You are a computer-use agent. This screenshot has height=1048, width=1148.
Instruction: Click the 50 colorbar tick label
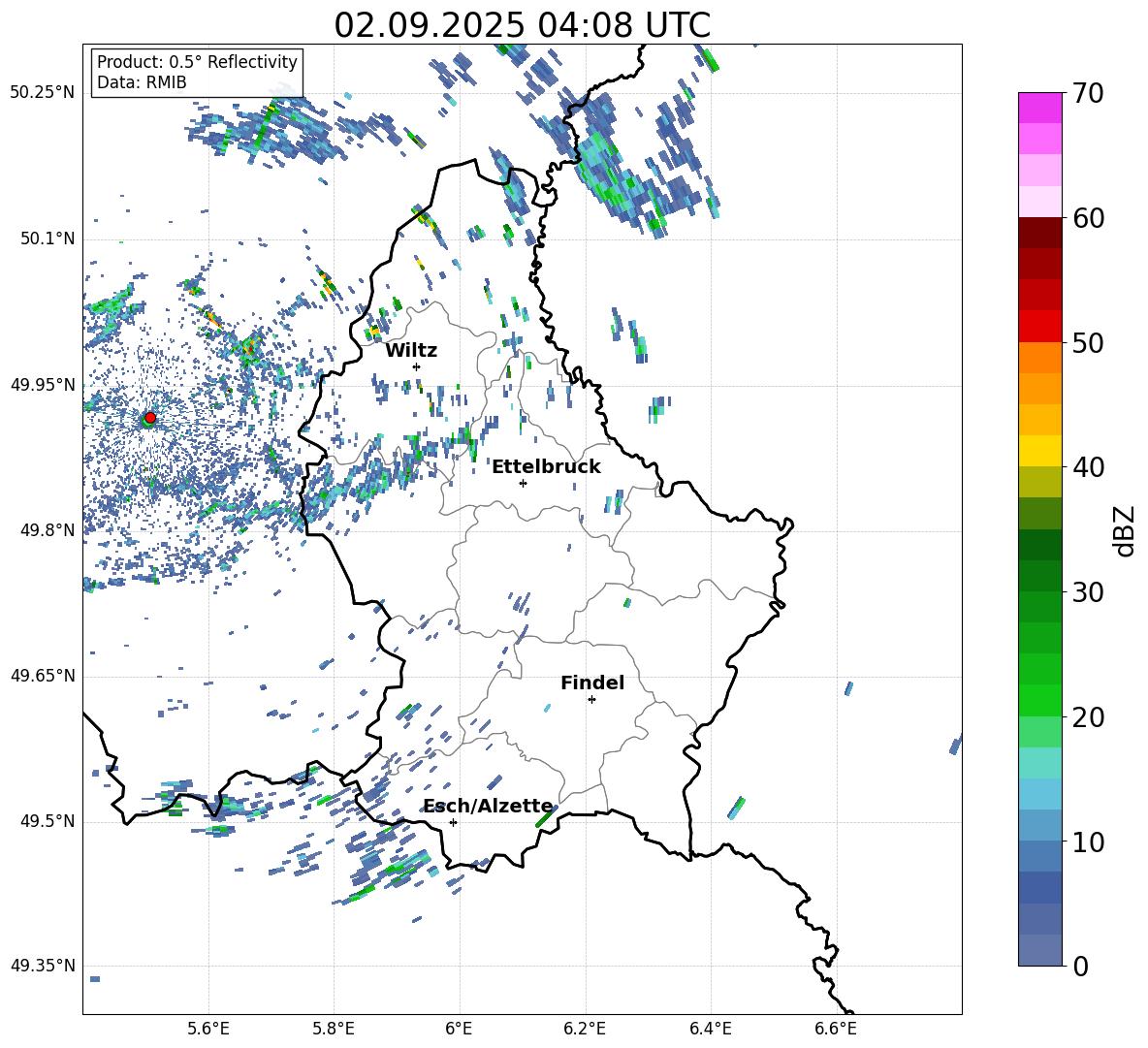(x=1087, y=342)
